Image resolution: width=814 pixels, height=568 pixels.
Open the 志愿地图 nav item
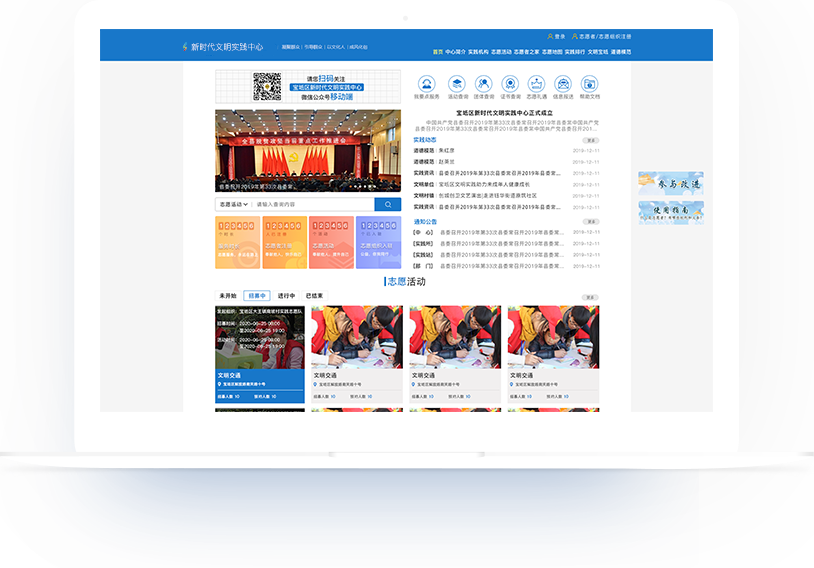(x=552, y=52)
